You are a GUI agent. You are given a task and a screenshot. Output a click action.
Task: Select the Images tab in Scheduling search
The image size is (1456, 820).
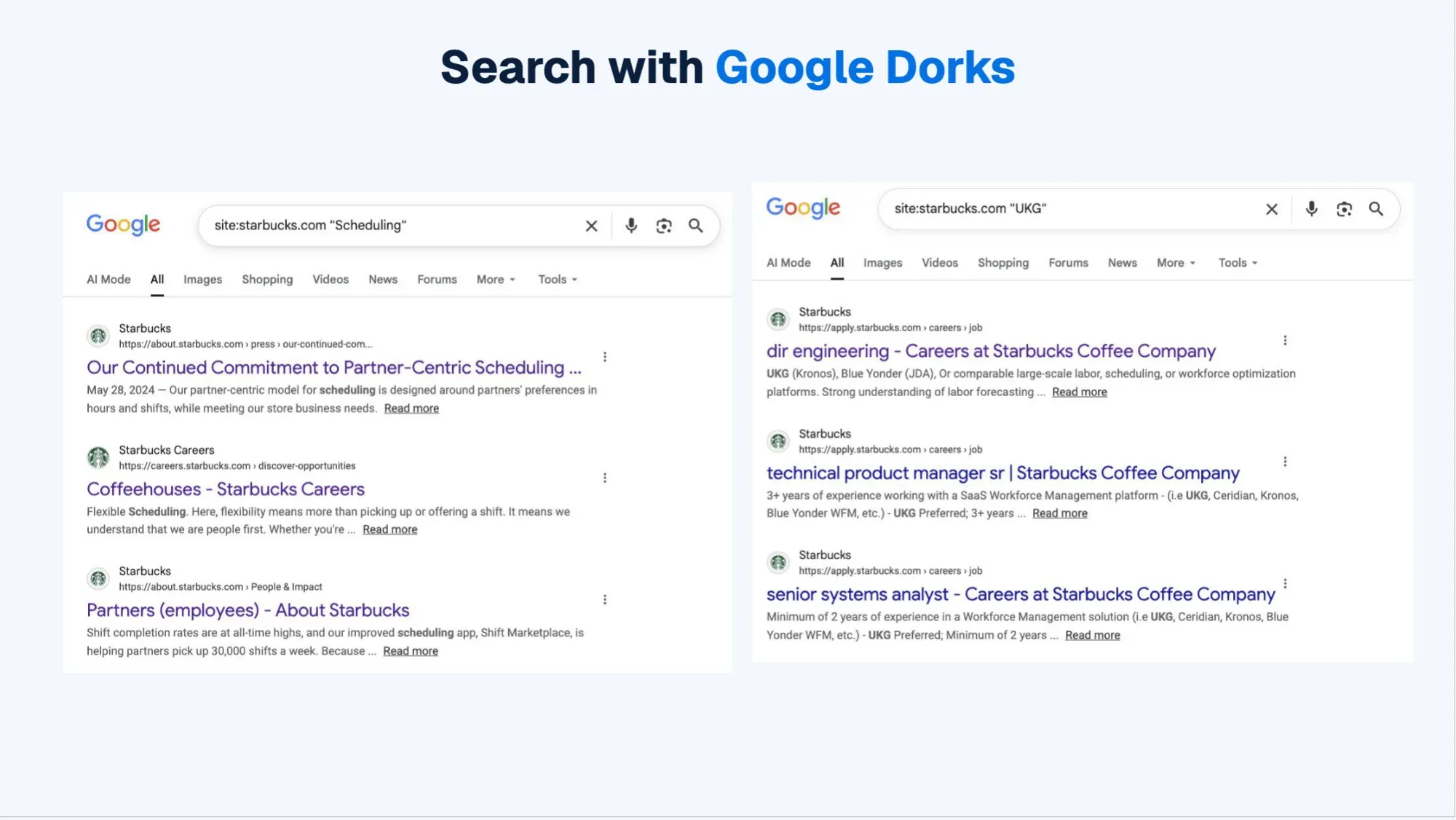pyautogui.click(x=202, y=280)
